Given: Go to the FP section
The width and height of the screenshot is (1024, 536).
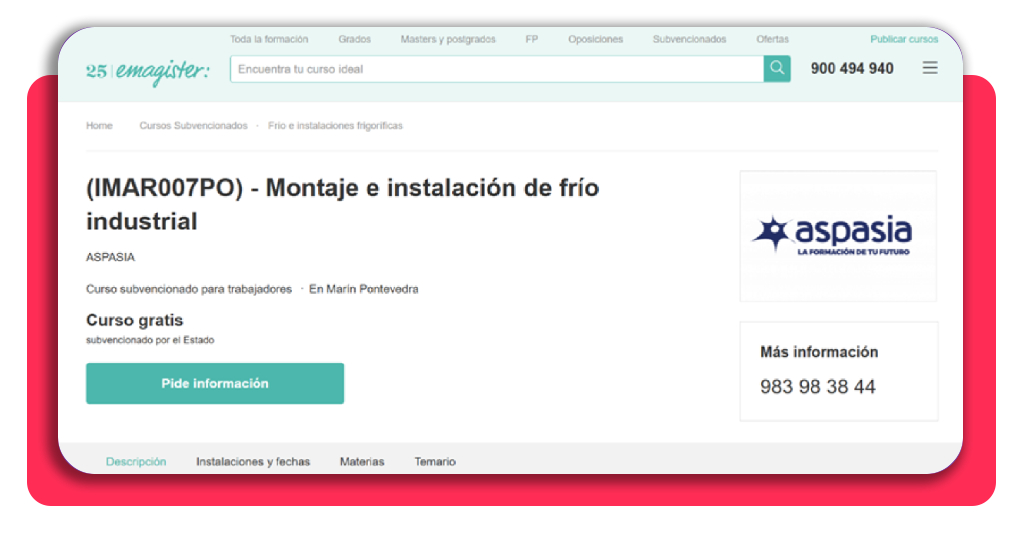Looking at the screenshot, I should point(532,39).
